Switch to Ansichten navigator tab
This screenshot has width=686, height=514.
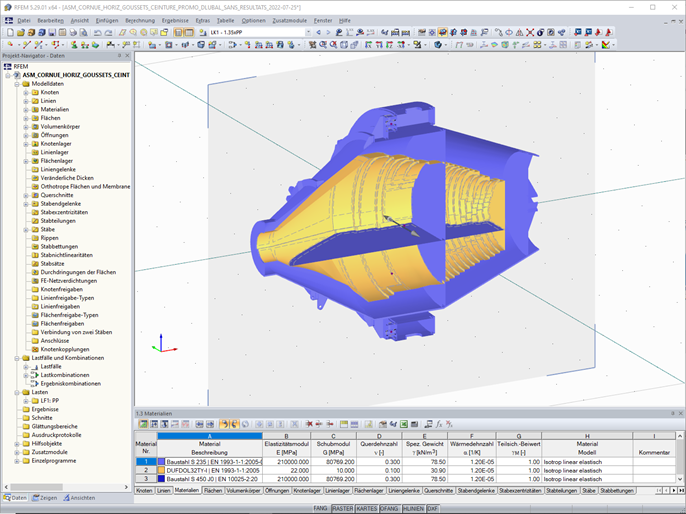[79, 498]
